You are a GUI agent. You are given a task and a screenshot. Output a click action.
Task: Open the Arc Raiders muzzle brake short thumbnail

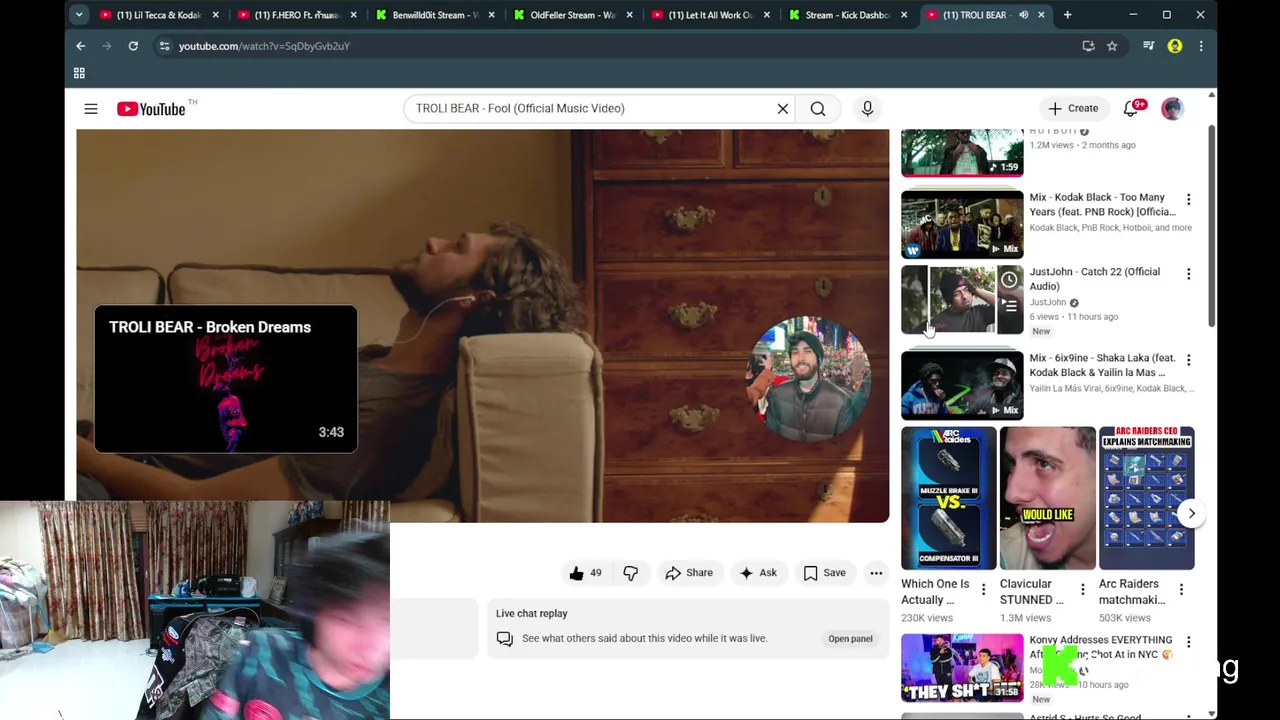tap(949, 498)
